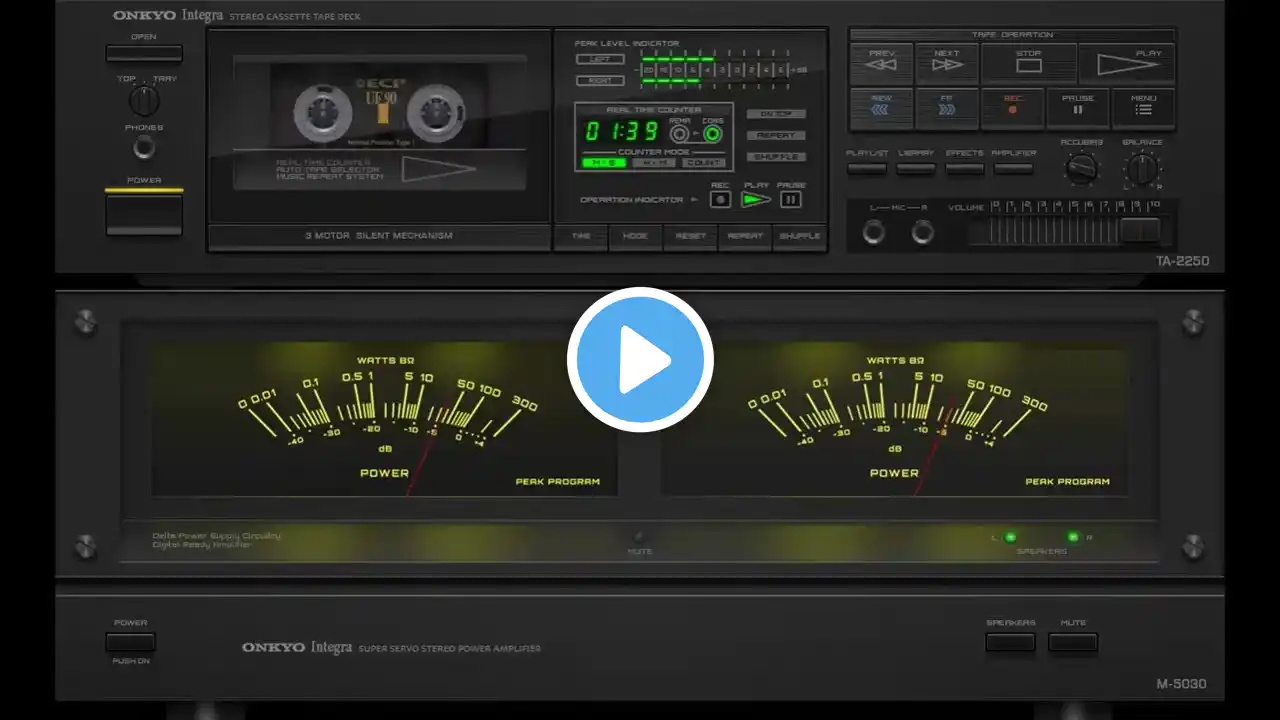Pause the tape with the PAUSE button
Viewport: 1280px width, 720px height.
pos(1077,108)
